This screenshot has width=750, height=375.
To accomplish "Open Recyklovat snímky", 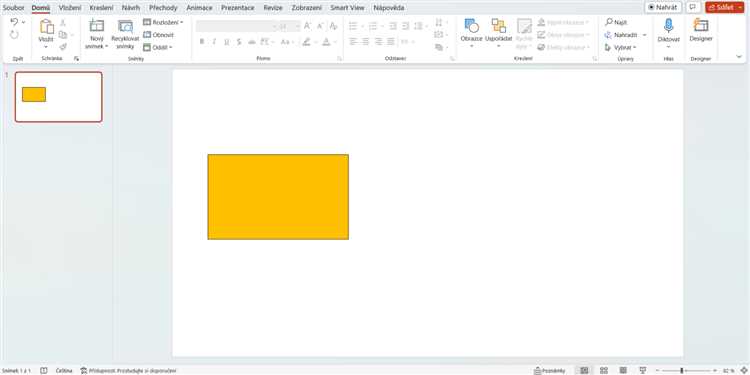I will 125,34.
